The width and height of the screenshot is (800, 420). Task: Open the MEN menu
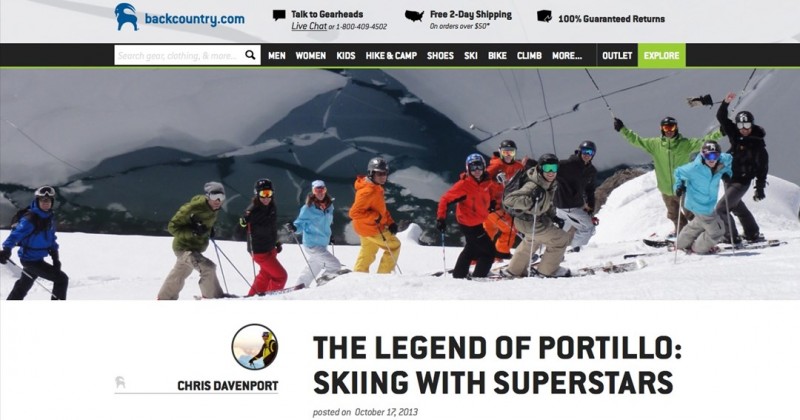tap(277, 56)
